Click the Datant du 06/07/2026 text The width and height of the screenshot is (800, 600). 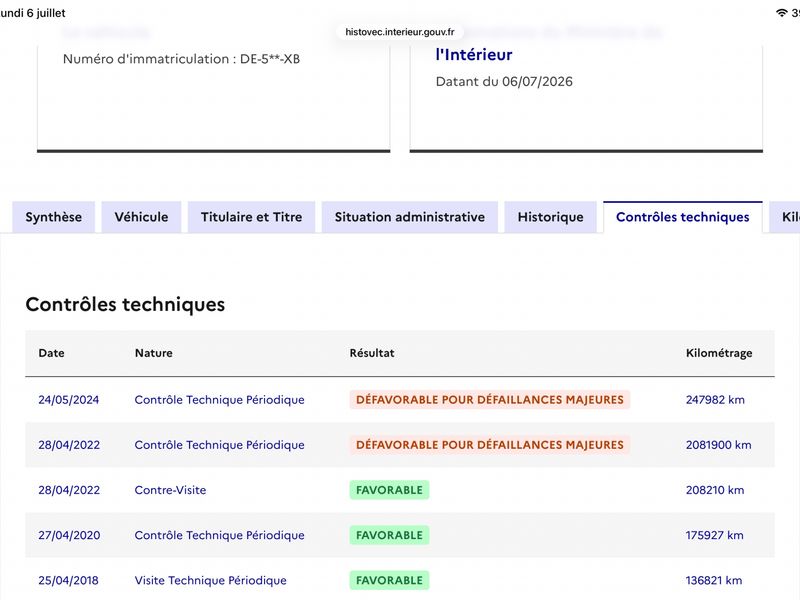[504, 82]
